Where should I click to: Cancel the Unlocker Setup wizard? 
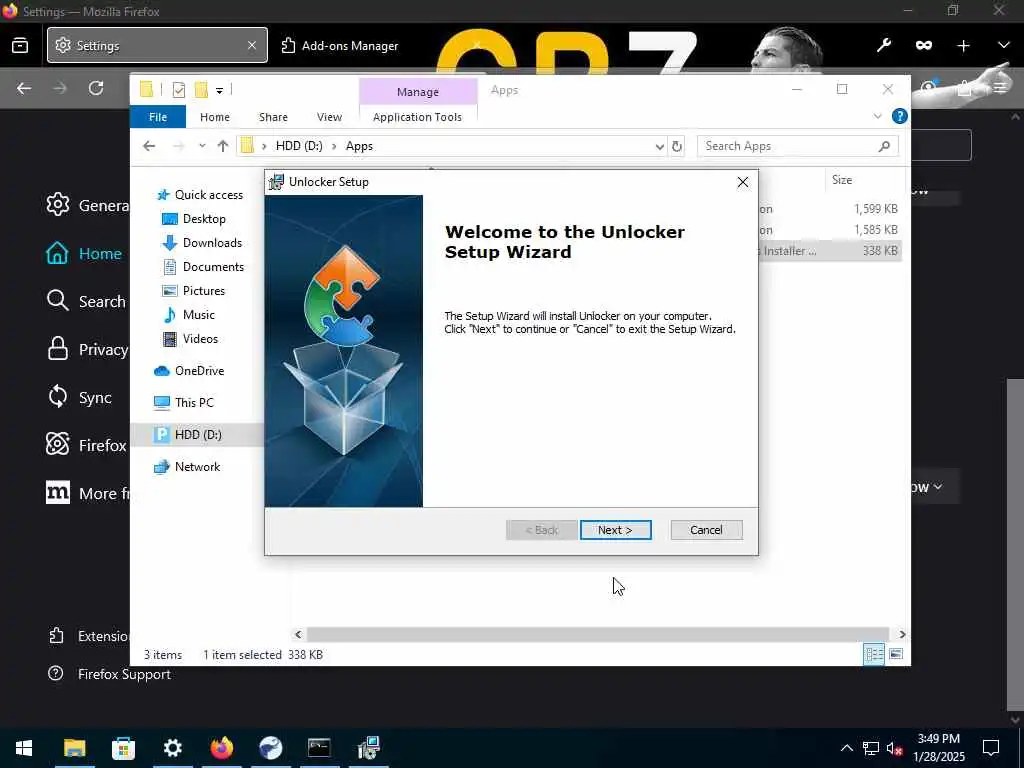click(x=706, y=530)
